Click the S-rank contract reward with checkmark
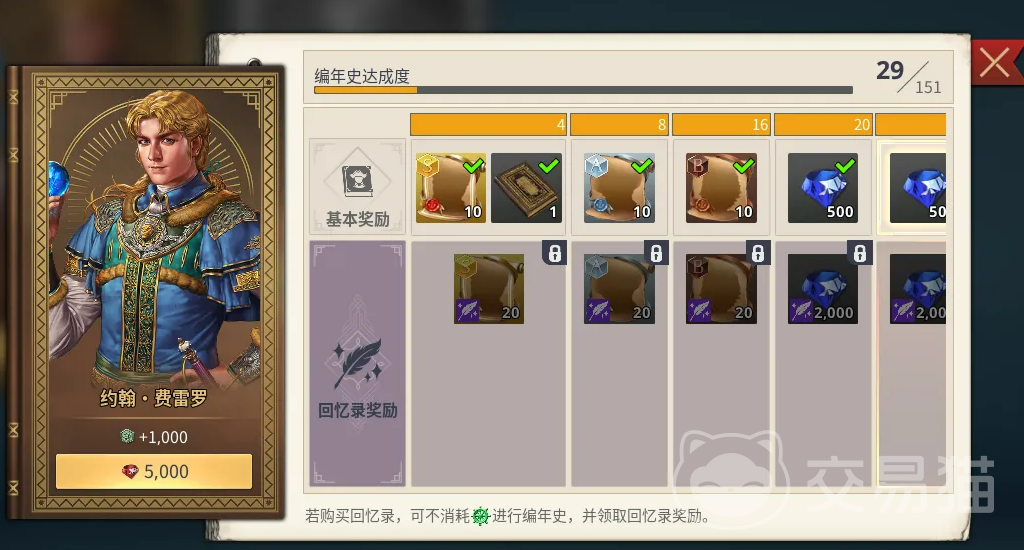Image resolution: width=1024 pixels, height=550 pixels. [451, 188]
